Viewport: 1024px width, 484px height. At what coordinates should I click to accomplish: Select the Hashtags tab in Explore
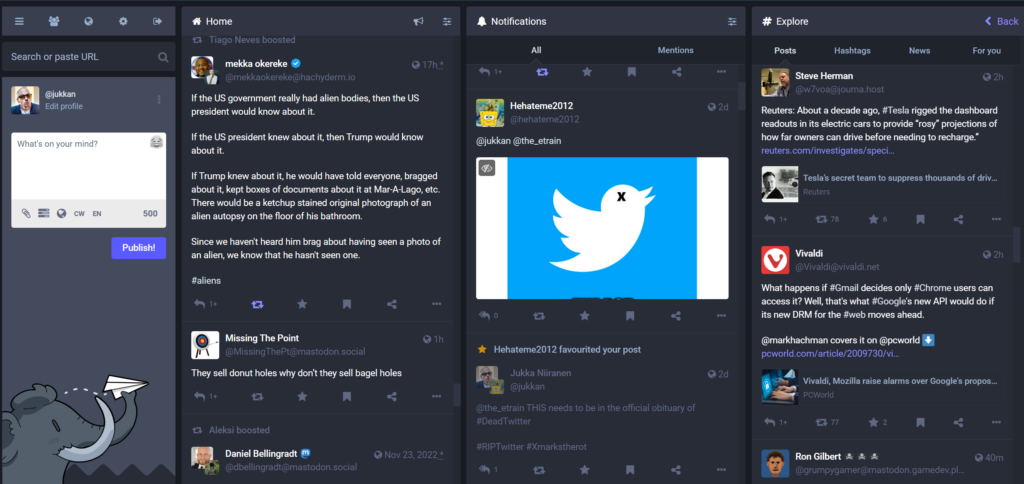(852, 50)
